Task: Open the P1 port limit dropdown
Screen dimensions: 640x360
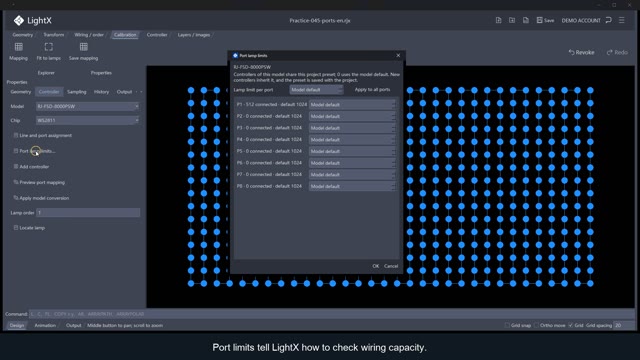Action: (x=352, y=105)
